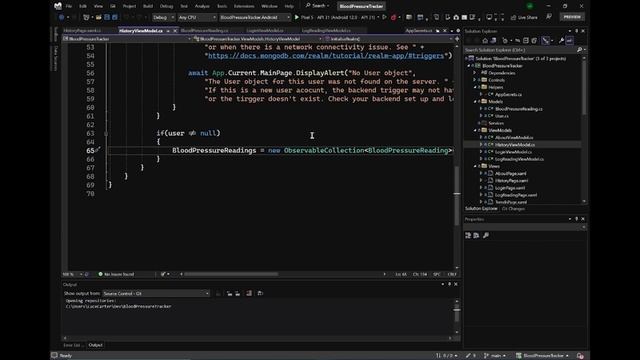Open the BloodPressureTracker project navigation dropdown

pos(127,39)
